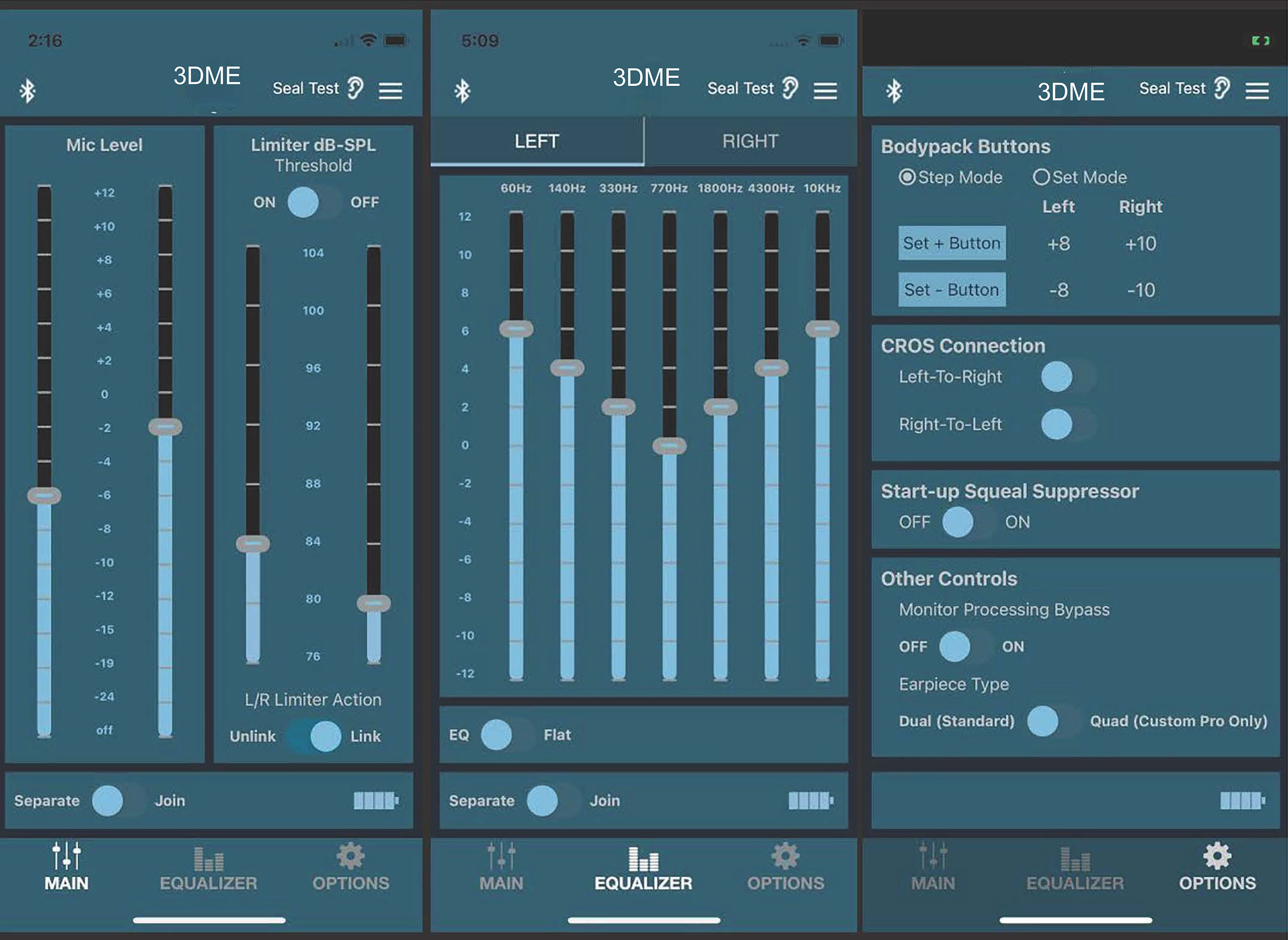Image resolution: width=1288 pixels, height=940 pixels.
Task: Tap Main sliders icon in the left screen's bottom bar
Action: pos(67,856)
